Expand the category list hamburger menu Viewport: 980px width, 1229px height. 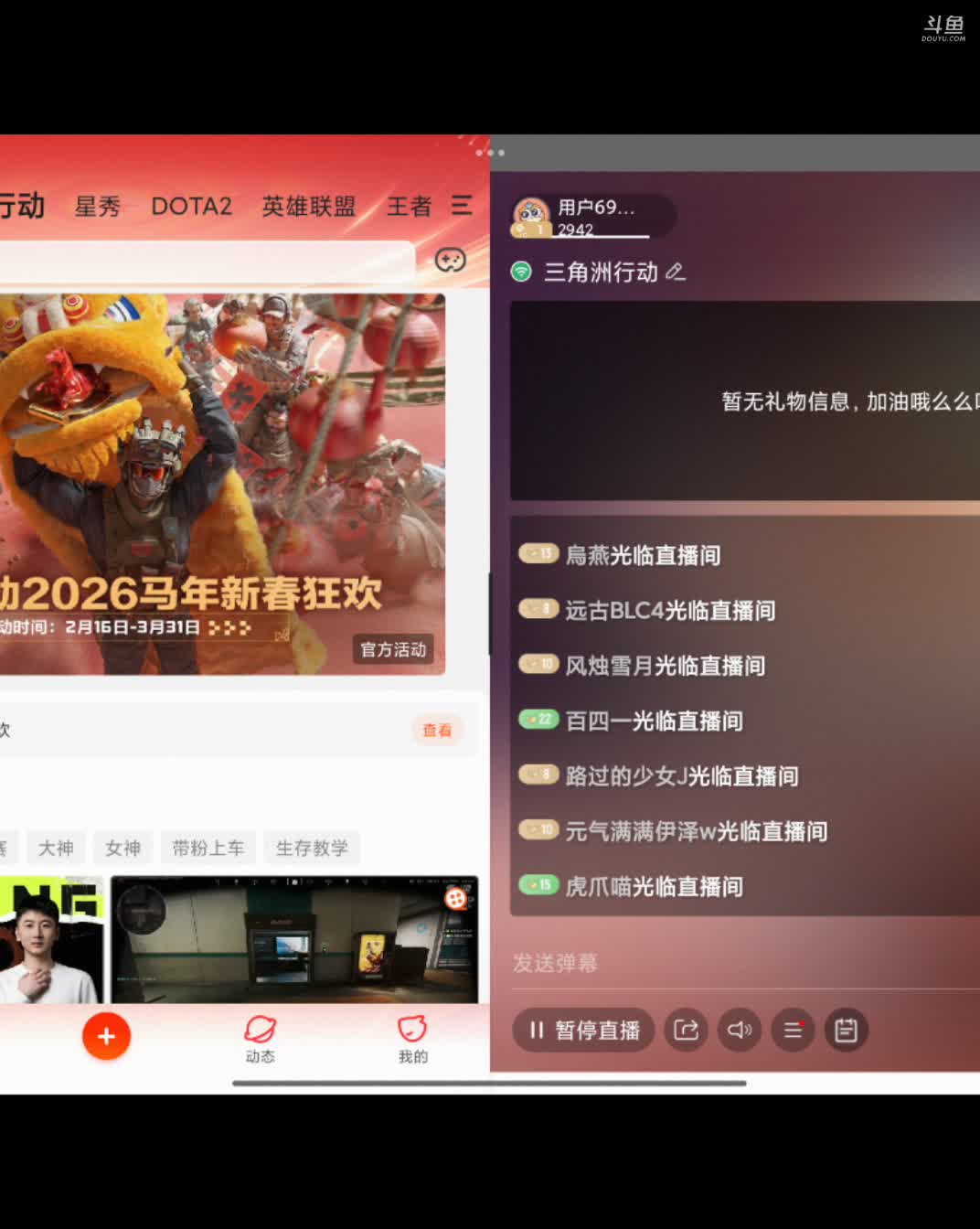[x=462, y=206]
